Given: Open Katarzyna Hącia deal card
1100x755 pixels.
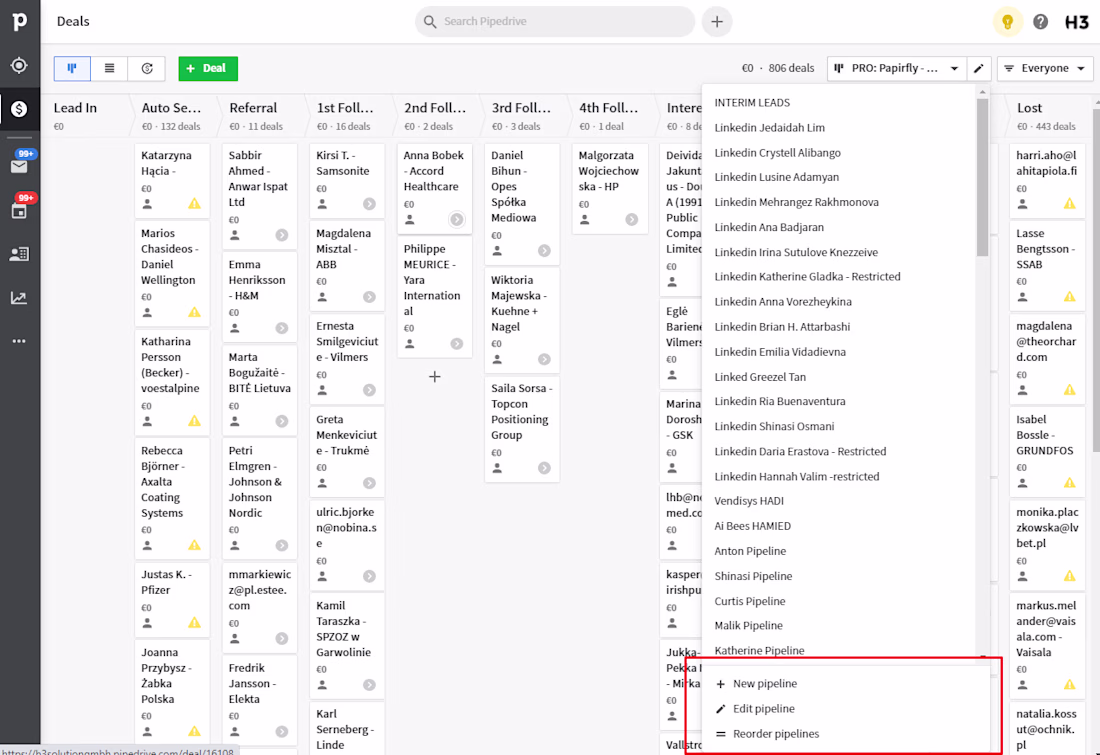Looking at the screenshot, I should tap(171, 179).
